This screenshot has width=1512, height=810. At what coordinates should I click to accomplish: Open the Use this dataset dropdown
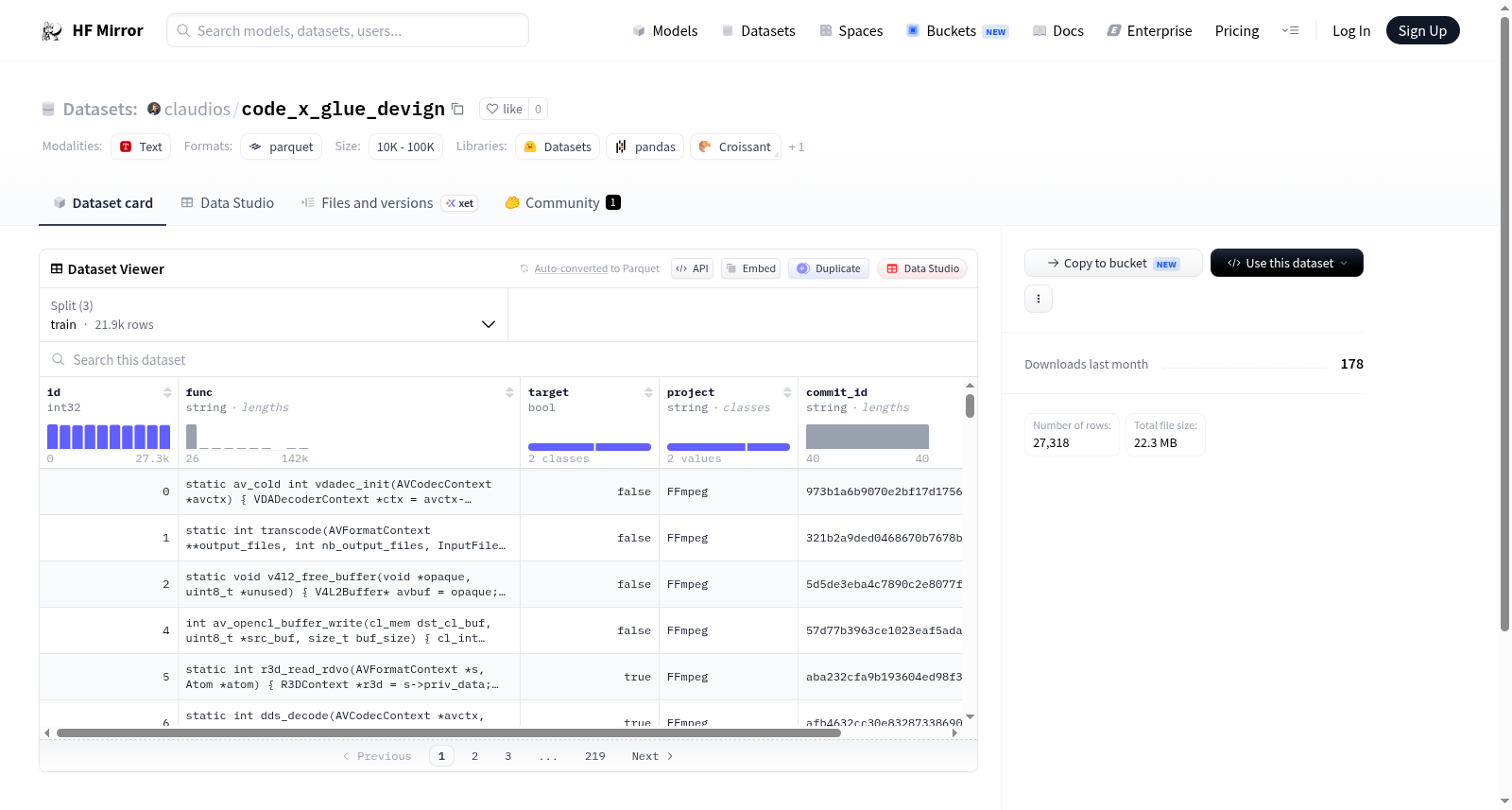pyautogui.click(x=1286, y=263)
